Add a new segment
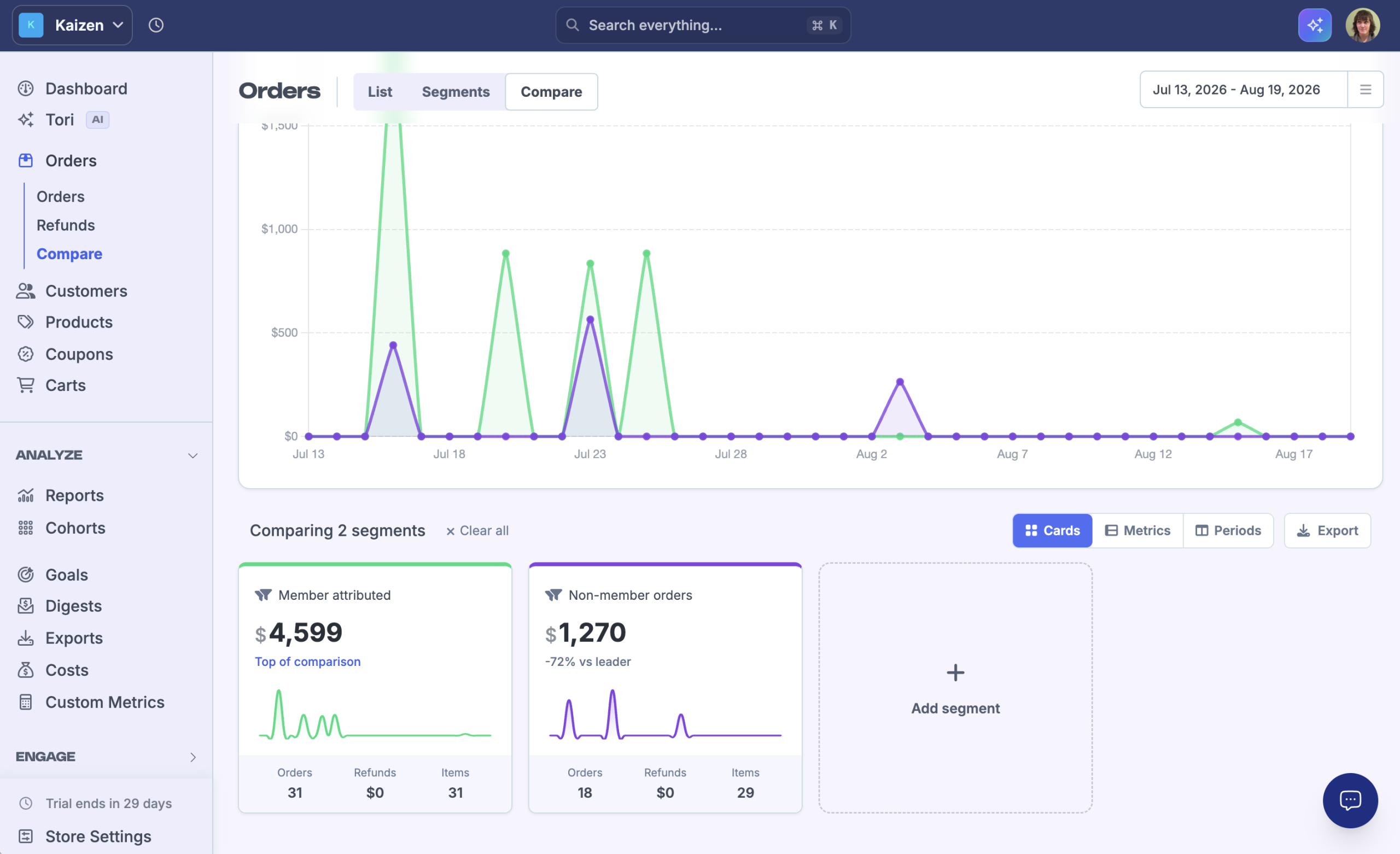This screenshot has height=854, width=1400. tap(955, 687)
